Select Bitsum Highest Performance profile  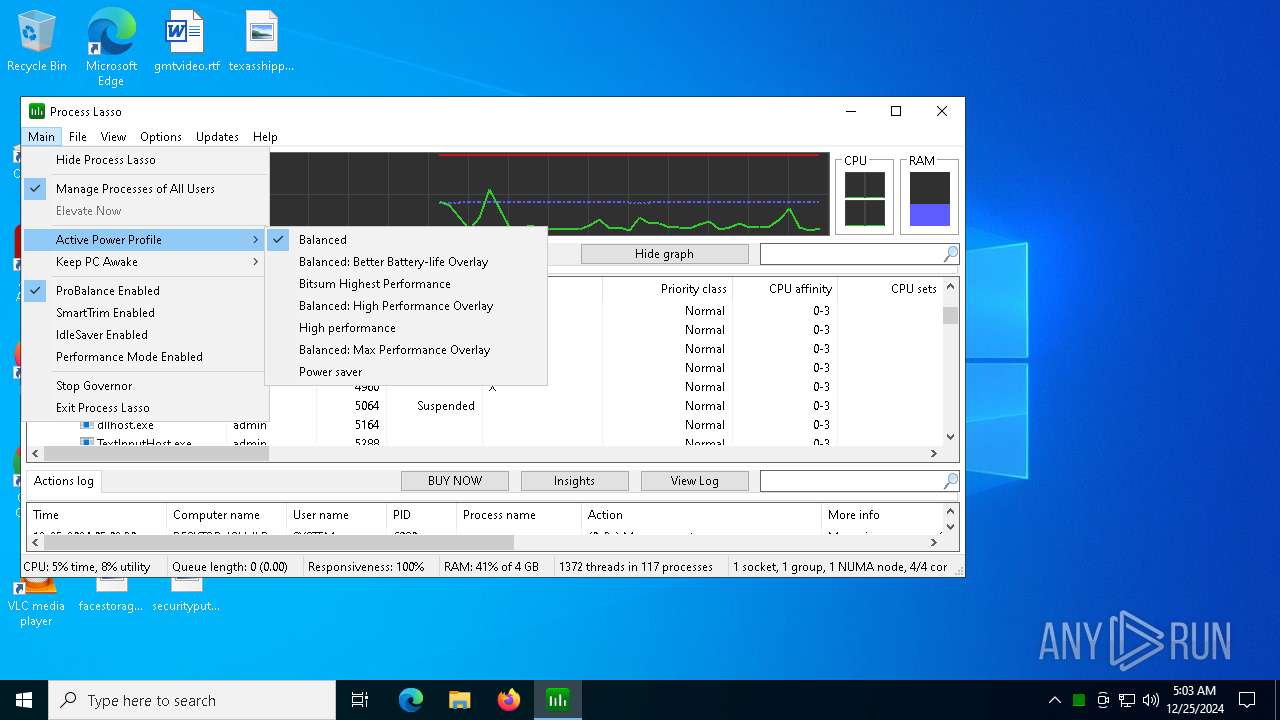point(406,284)
